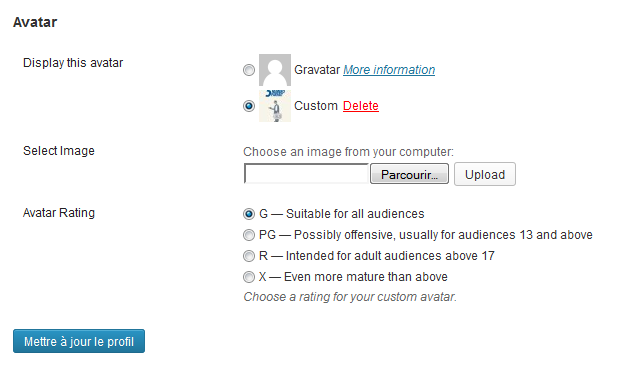Viewport: 618px width, 388px height.
Task: Click the Parcourir browse button
Action: pyautogui.click(x=409, y=174)
